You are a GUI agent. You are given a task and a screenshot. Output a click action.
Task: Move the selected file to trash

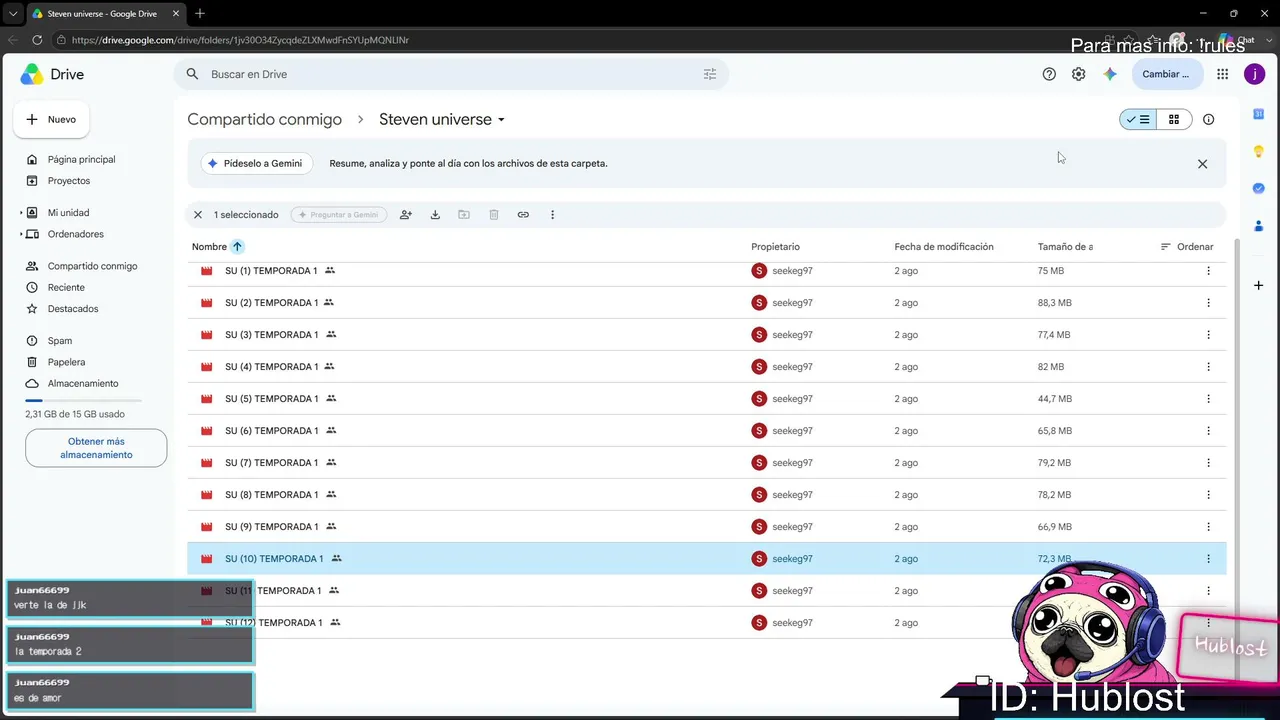pyautogui.click(x=493, y=214)
